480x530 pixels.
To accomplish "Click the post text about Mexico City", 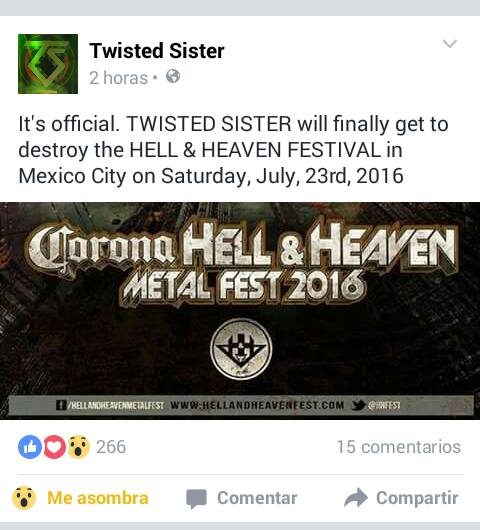I will click(233, 150).
